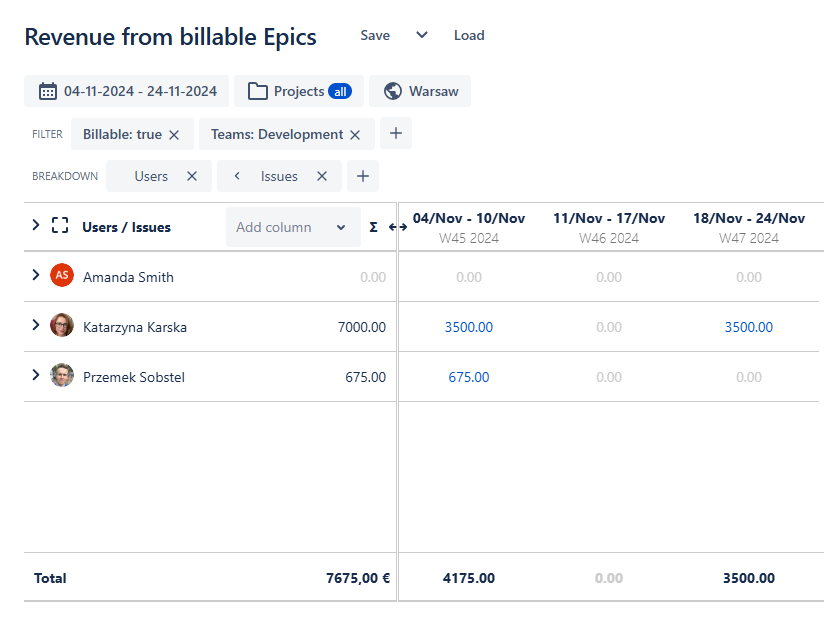Remove the Issues breakdown

(322, 176)
